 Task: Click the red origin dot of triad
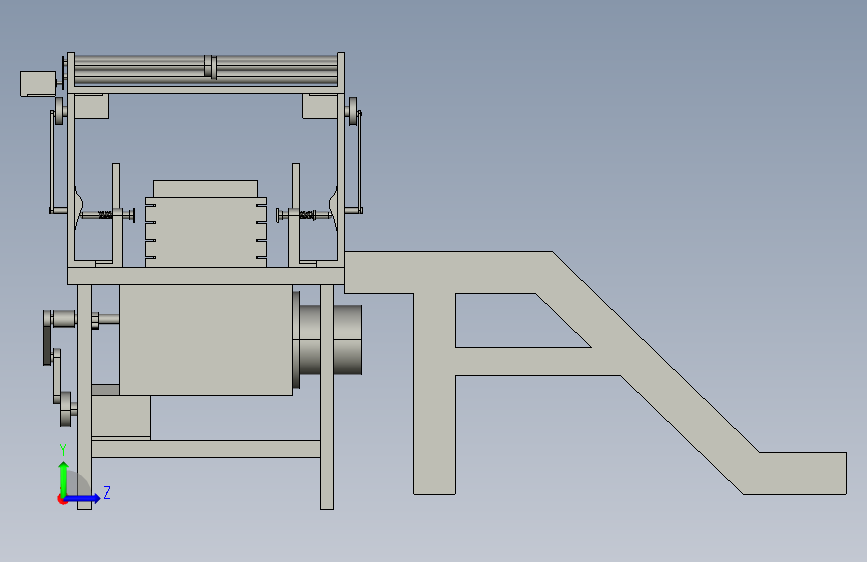tap(61, 499)
